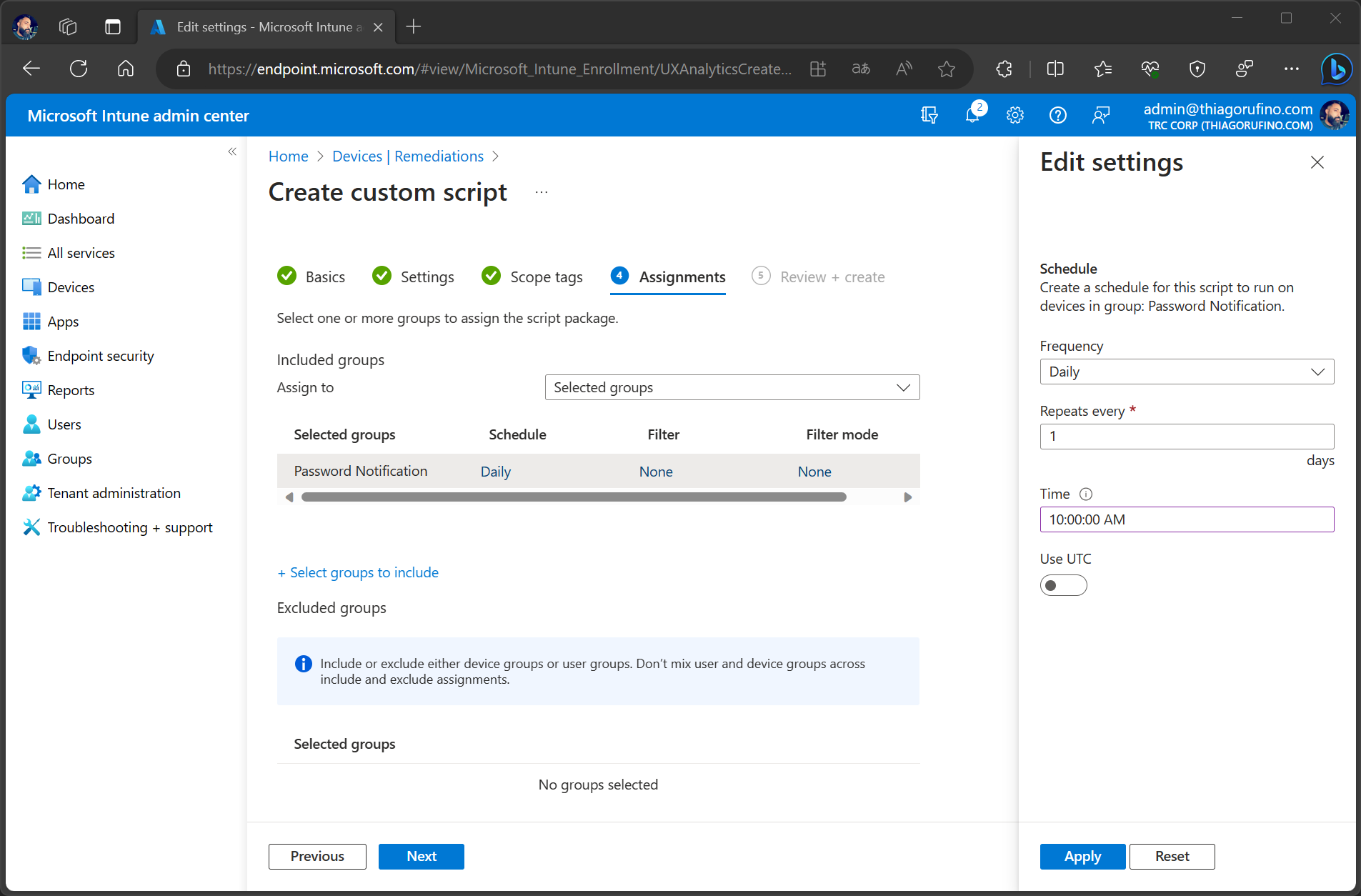
Task: Open the Bing Copilot sidebar button
Action: 1337,69
